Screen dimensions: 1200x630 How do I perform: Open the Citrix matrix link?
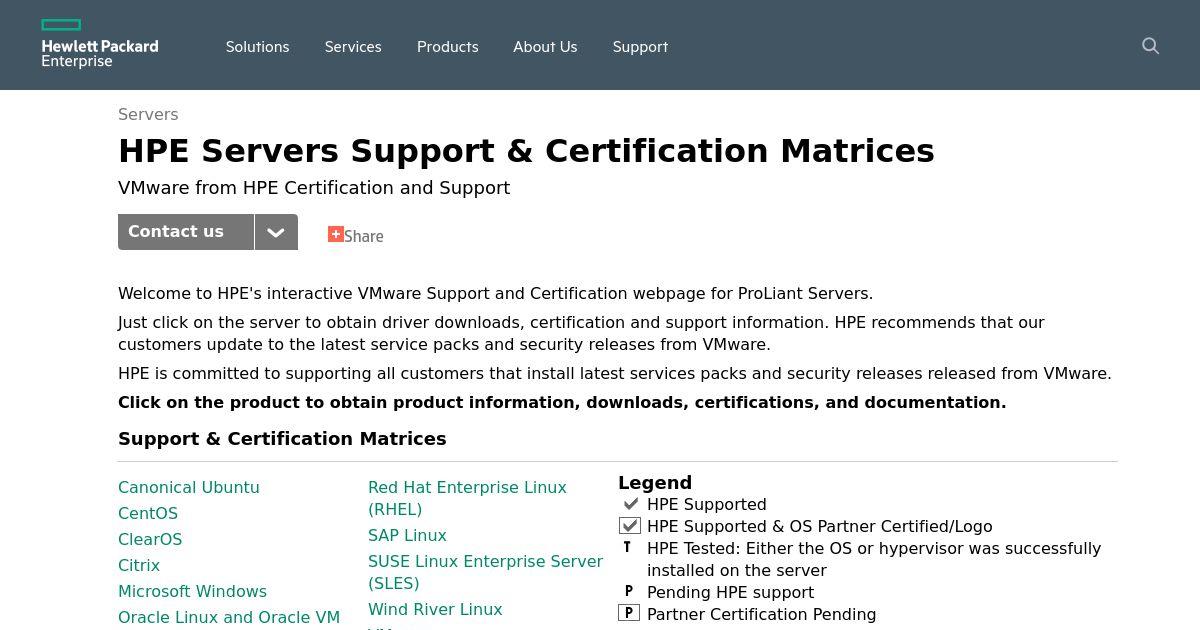tap(139, 565)
